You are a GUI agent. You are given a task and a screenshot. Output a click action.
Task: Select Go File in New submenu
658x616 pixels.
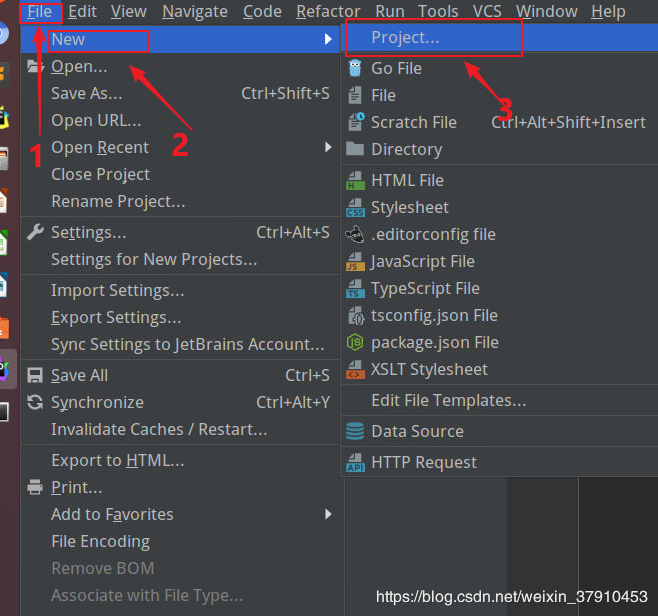(x=499, y=68)
